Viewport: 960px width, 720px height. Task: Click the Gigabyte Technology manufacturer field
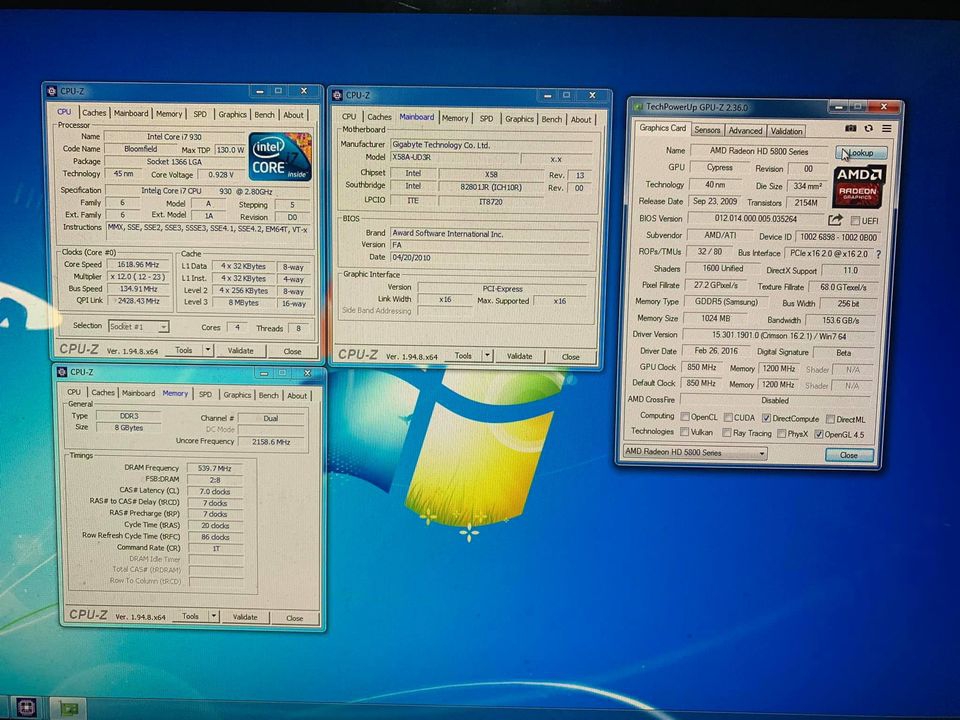point(491,145)
